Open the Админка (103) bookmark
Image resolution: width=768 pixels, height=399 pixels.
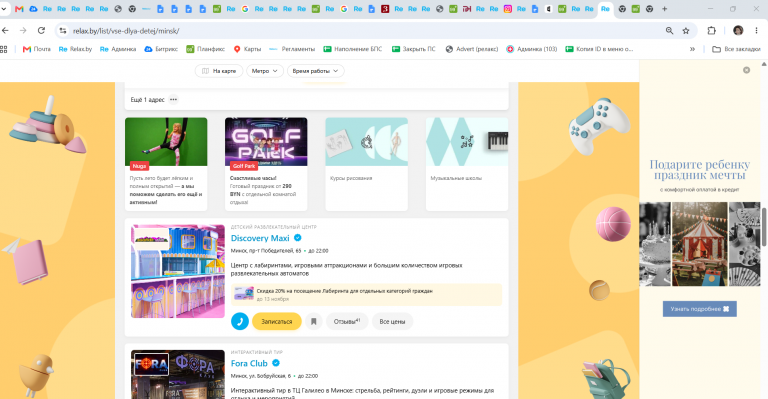(532, 49)
